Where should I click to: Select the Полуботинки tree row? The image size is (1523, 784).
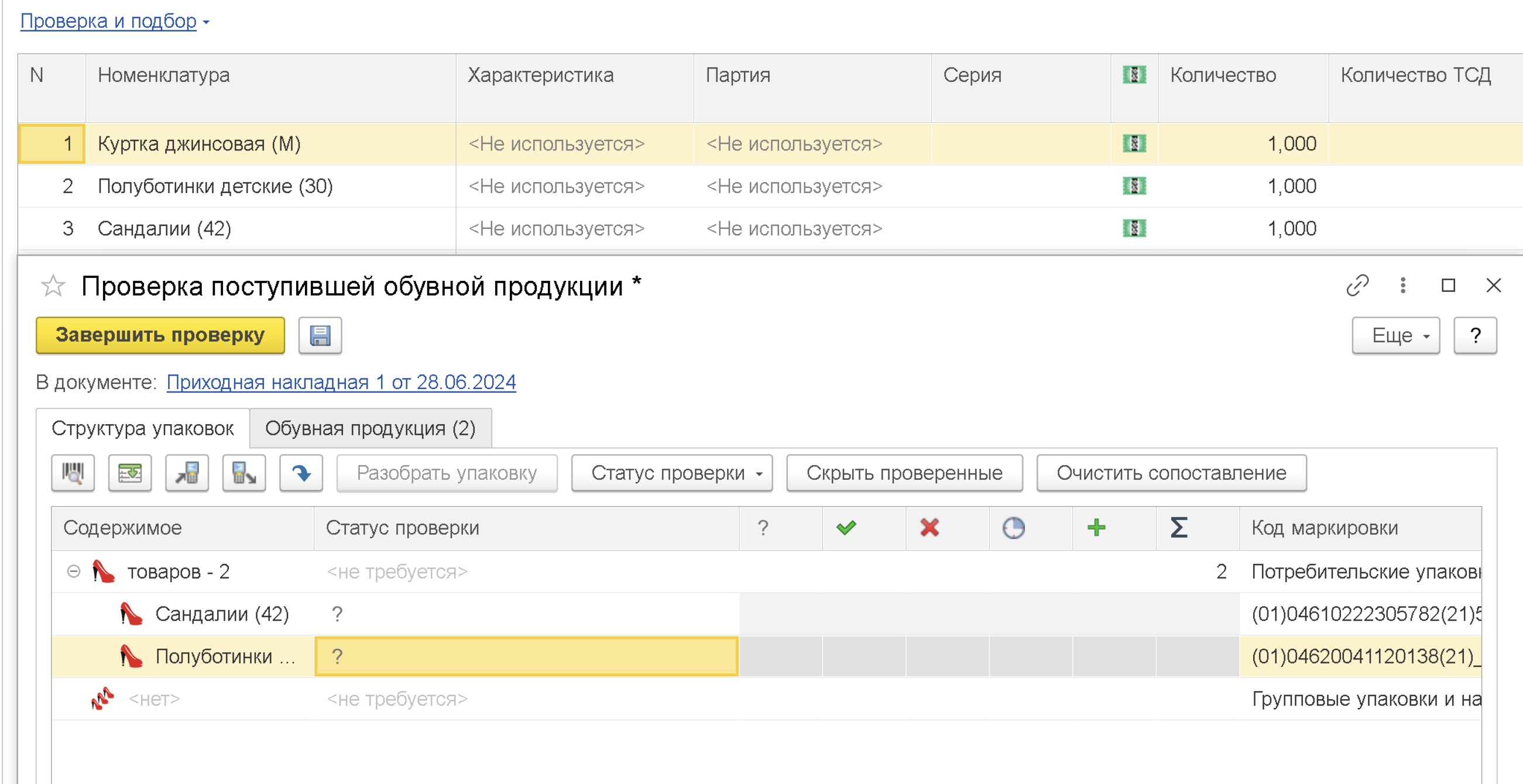pos(766,656)
